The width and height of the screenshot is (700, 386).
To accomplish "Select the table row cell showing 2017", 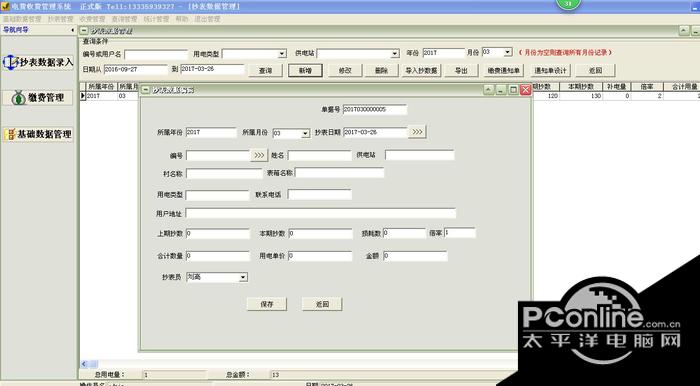I will pos(101,96).
